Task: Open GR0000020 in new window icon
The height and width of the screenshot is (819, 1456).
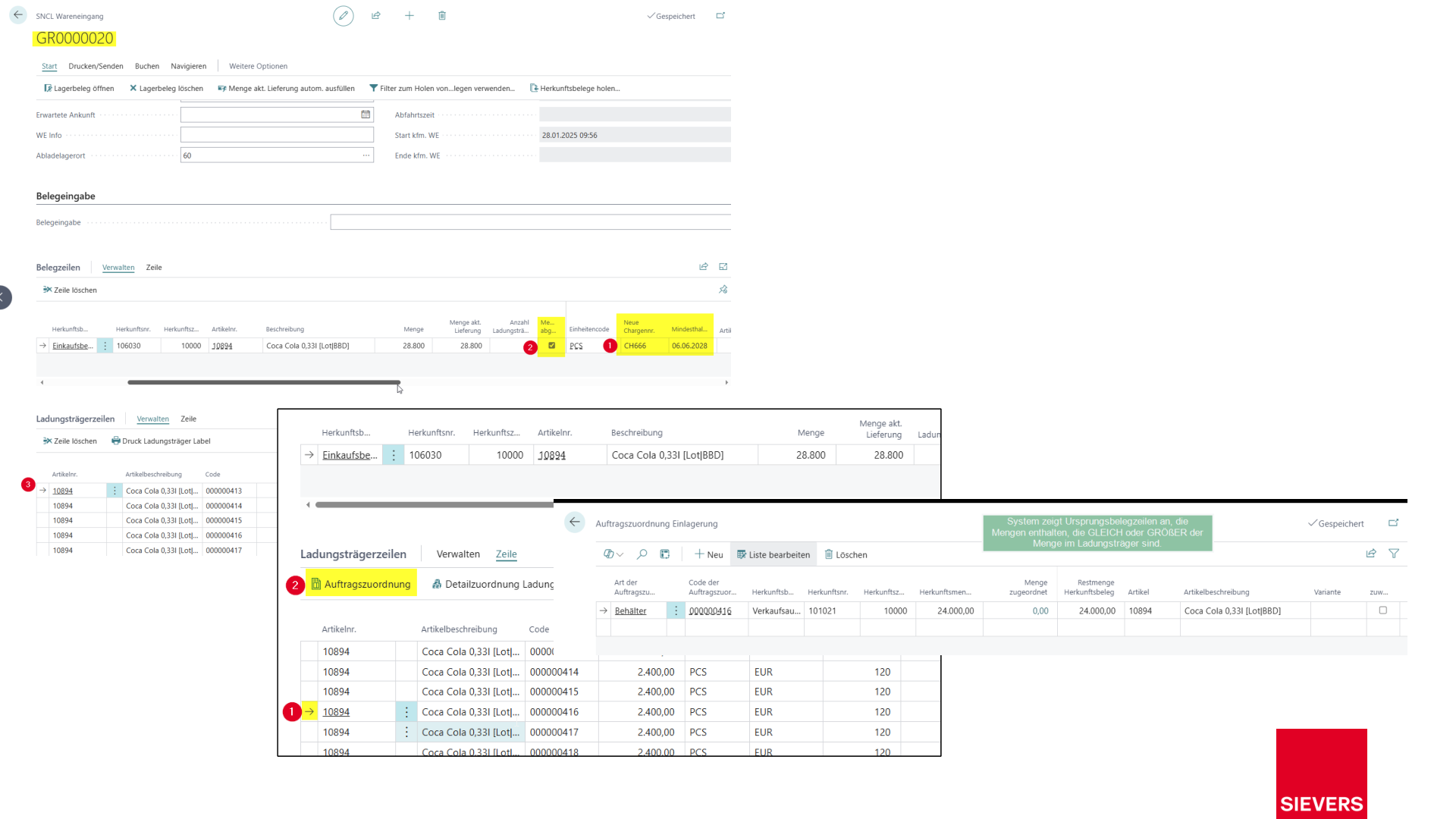Action: (720, 15)
